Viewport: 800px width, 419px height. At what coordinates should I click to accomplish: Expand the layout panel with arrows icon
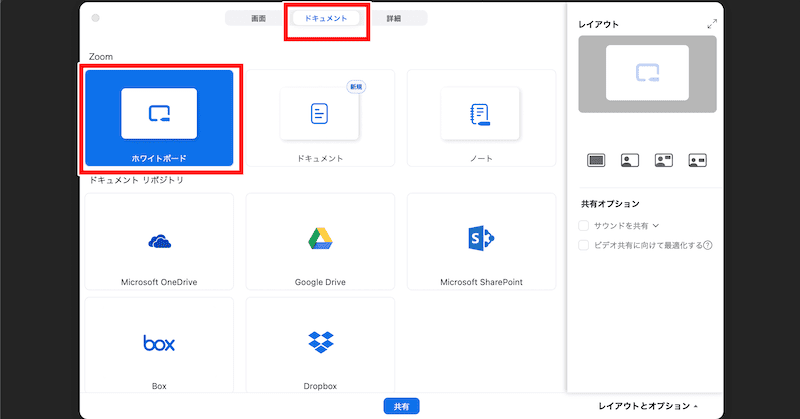tap(712, 24)
